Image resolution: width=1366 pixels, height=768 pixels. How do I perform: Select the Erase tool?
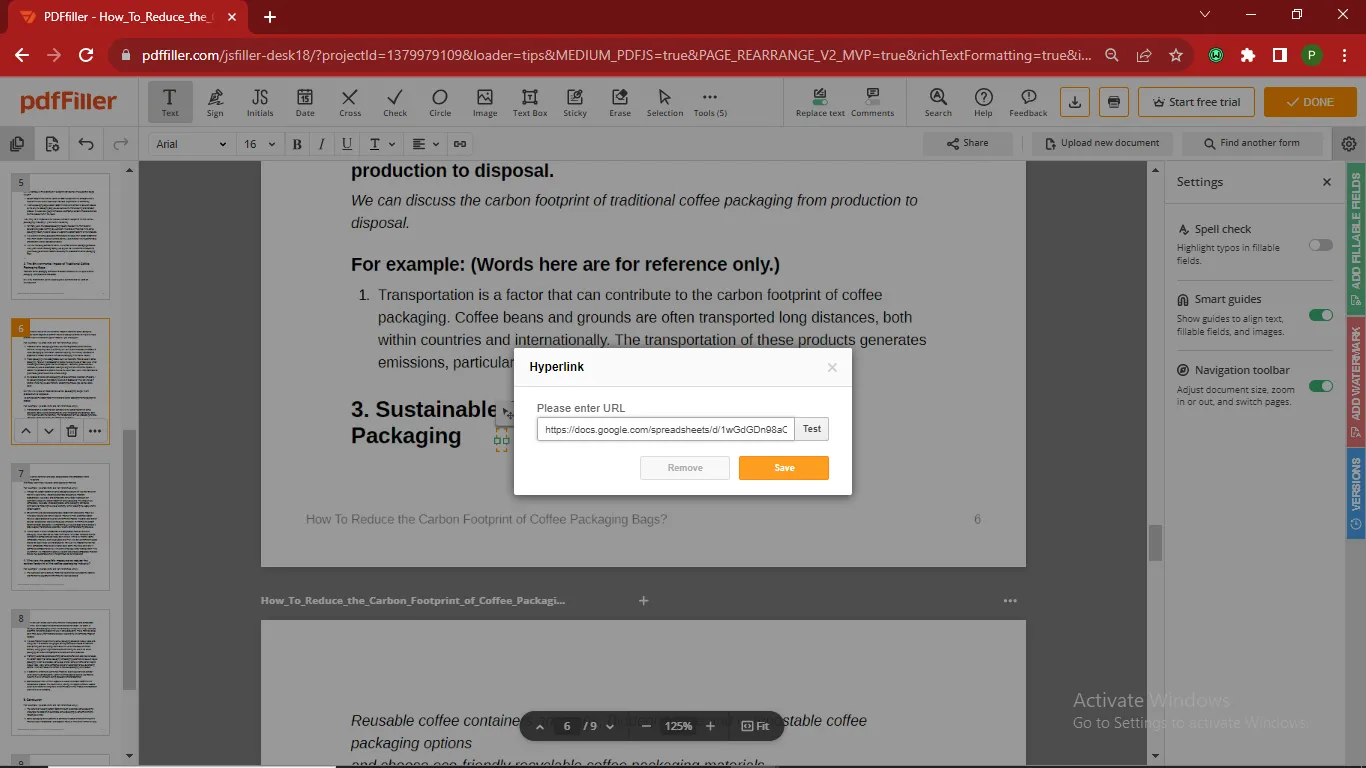[620, 101]
